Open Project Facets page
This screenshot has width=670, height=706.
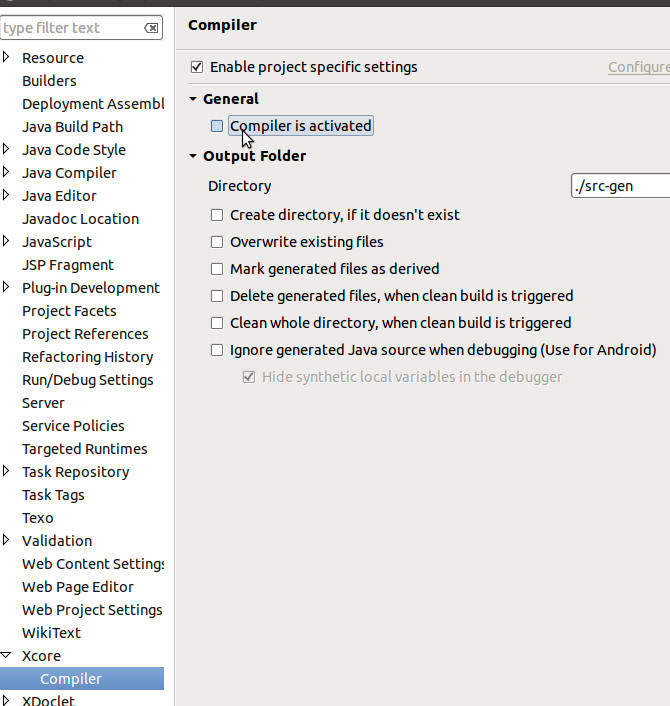[69, 311]
